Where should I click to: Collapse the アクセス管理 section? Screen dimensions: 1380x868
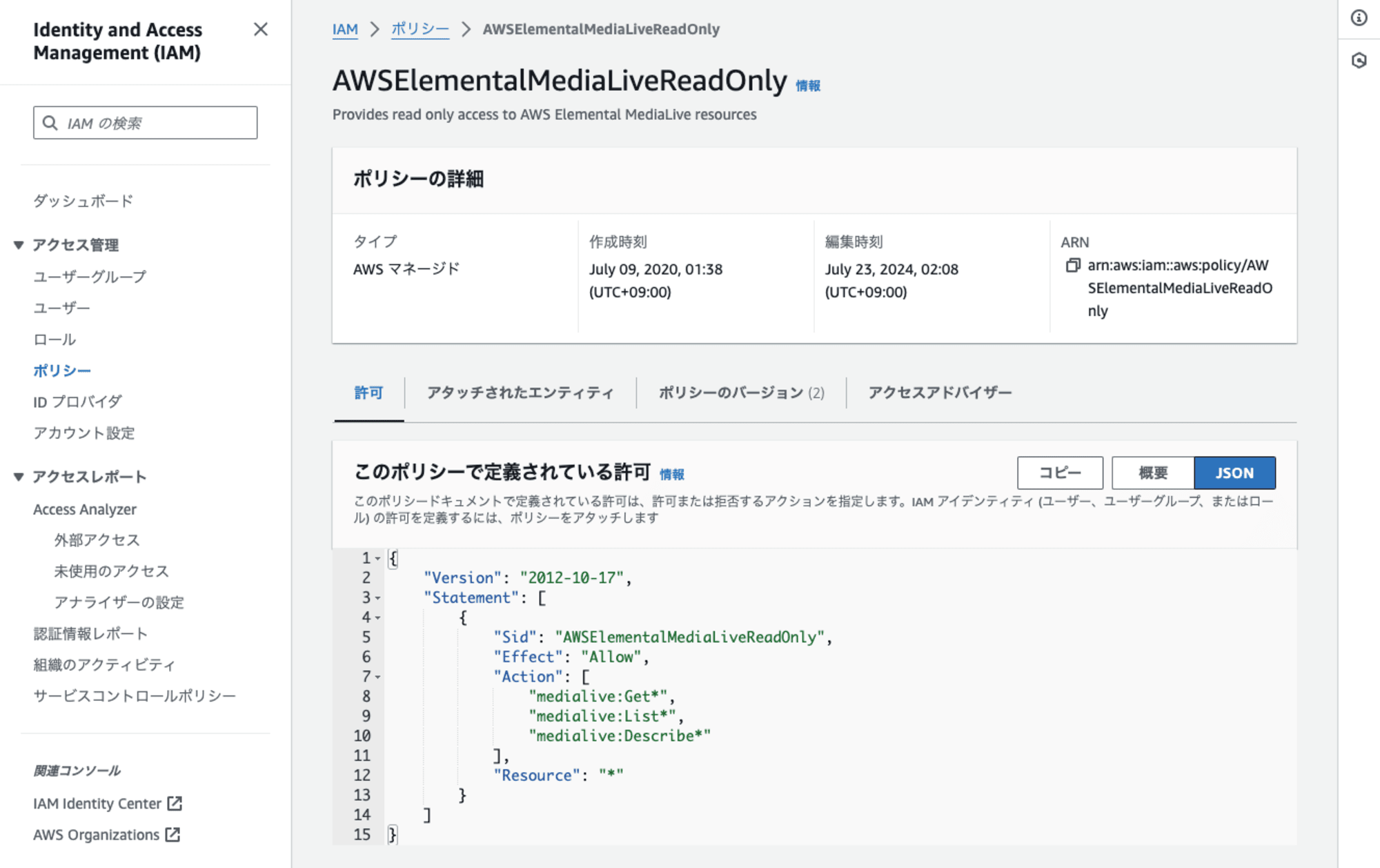19,245
